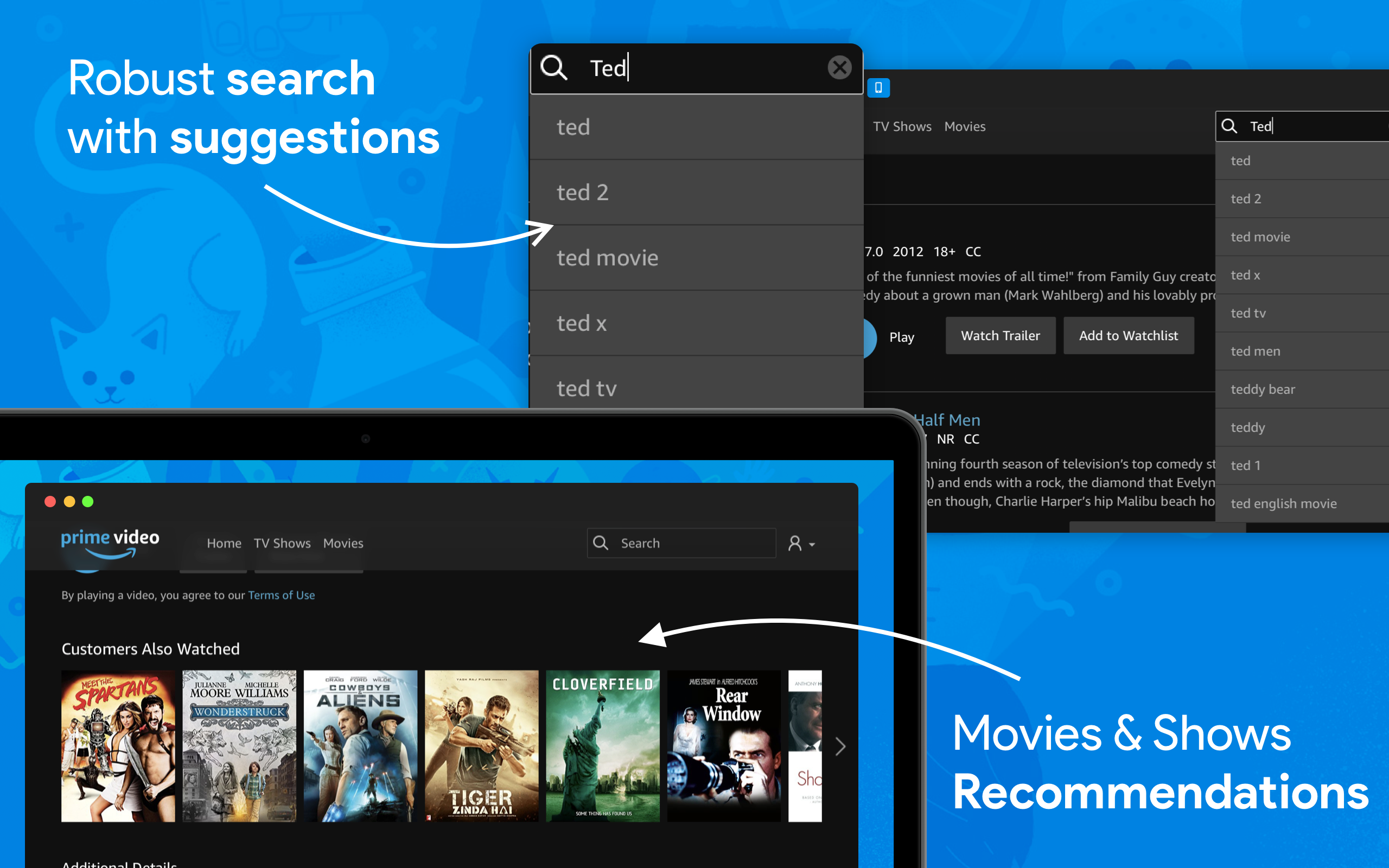Click the Prime Video logo
Screen dimensions: 1389x868
click(110, 543)
